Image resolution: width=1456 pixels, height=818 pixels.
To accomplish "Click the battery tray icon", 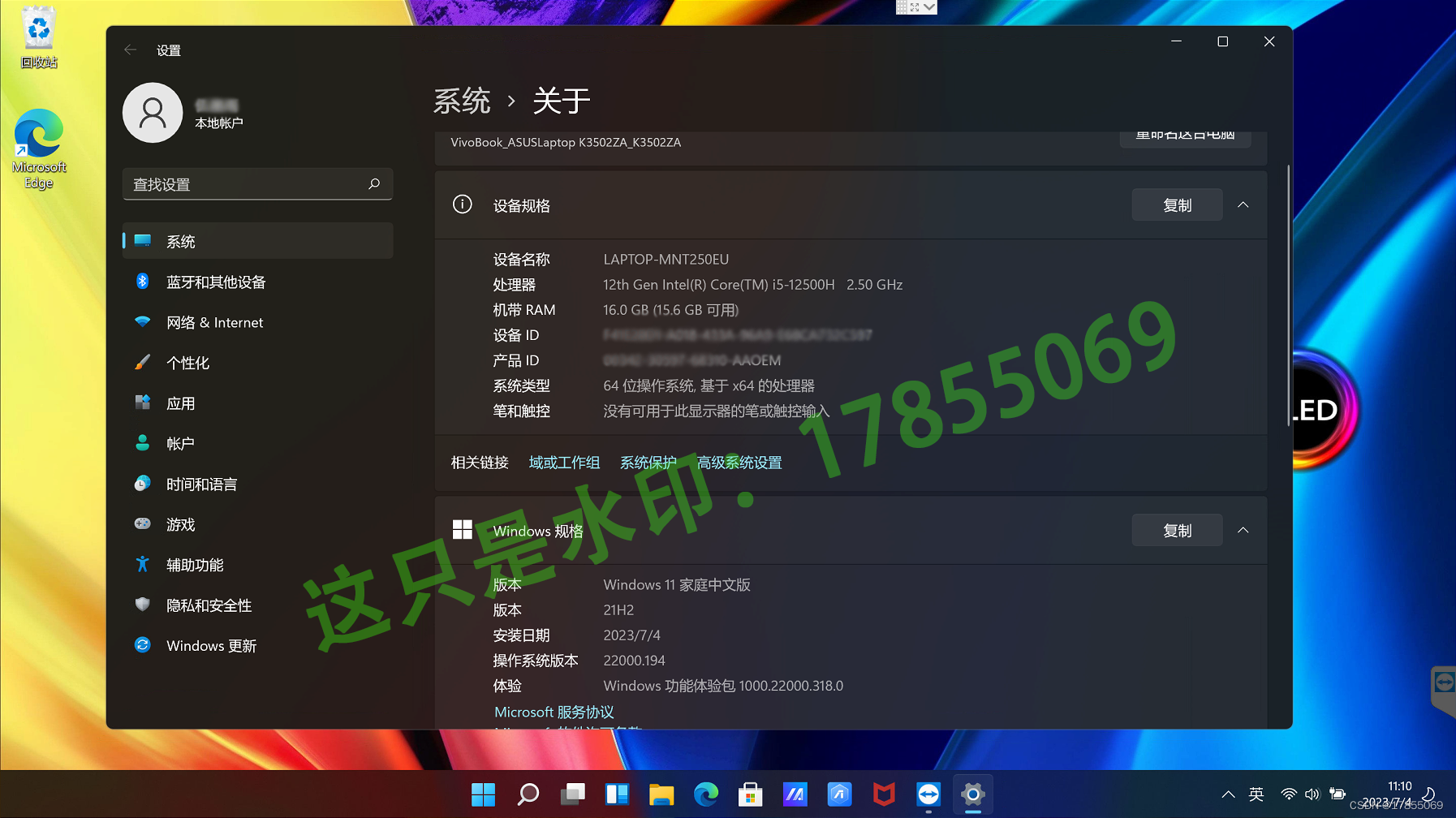I will (1338, 794).
